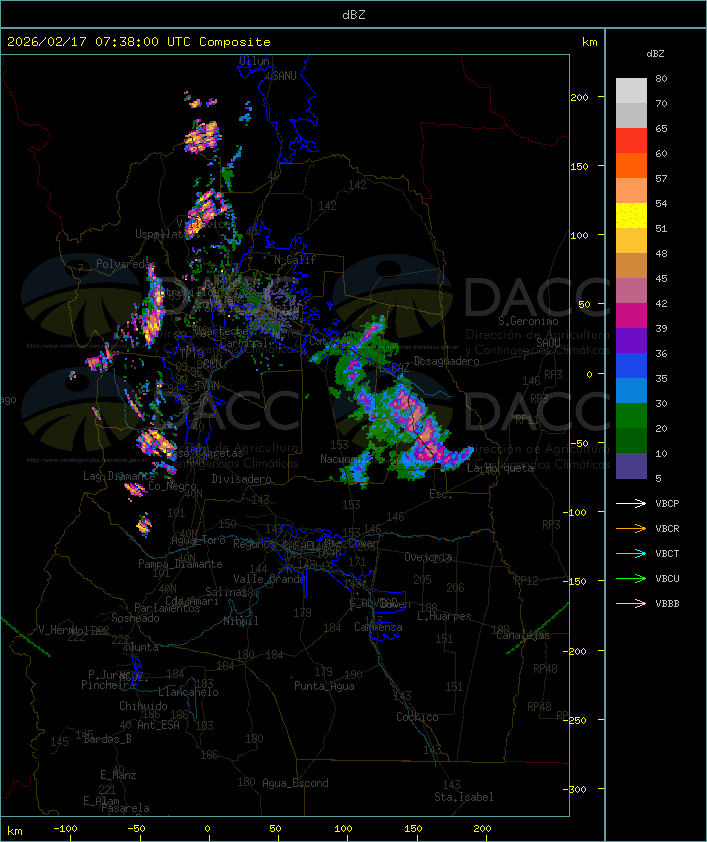Click the dBZ heading above the color legend
Viewport: 707px width, 842px height.
click(655, 54)
